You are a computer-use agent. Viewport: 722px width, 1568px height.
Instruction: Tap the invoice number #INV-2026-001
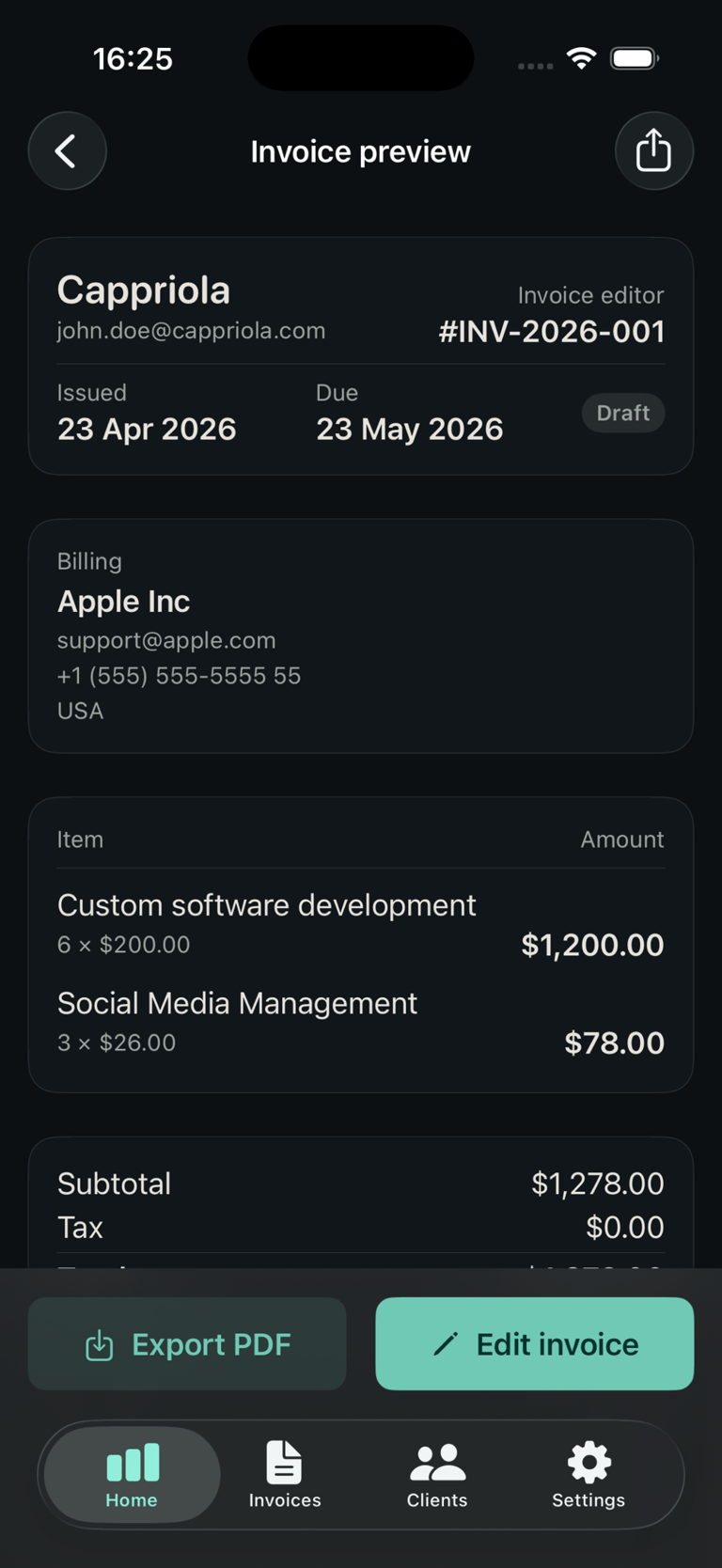pos(552,332)
